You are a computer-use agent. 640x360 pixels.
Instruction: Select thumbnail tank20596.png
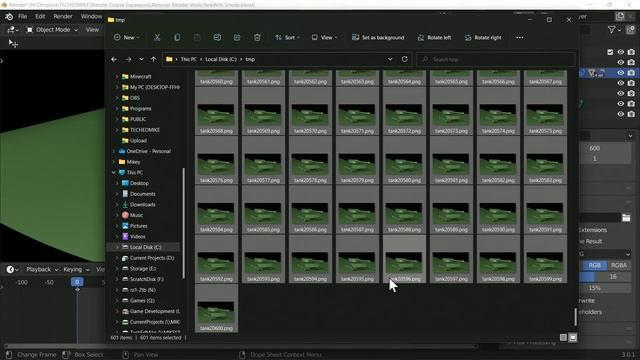click(x=404, y=259)
